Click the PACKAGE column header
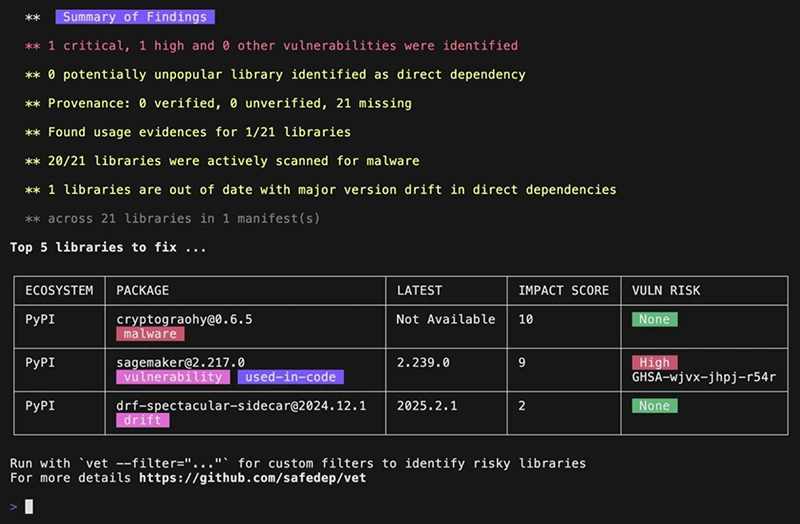The image size is (800, 524). [x=143, y=291]
